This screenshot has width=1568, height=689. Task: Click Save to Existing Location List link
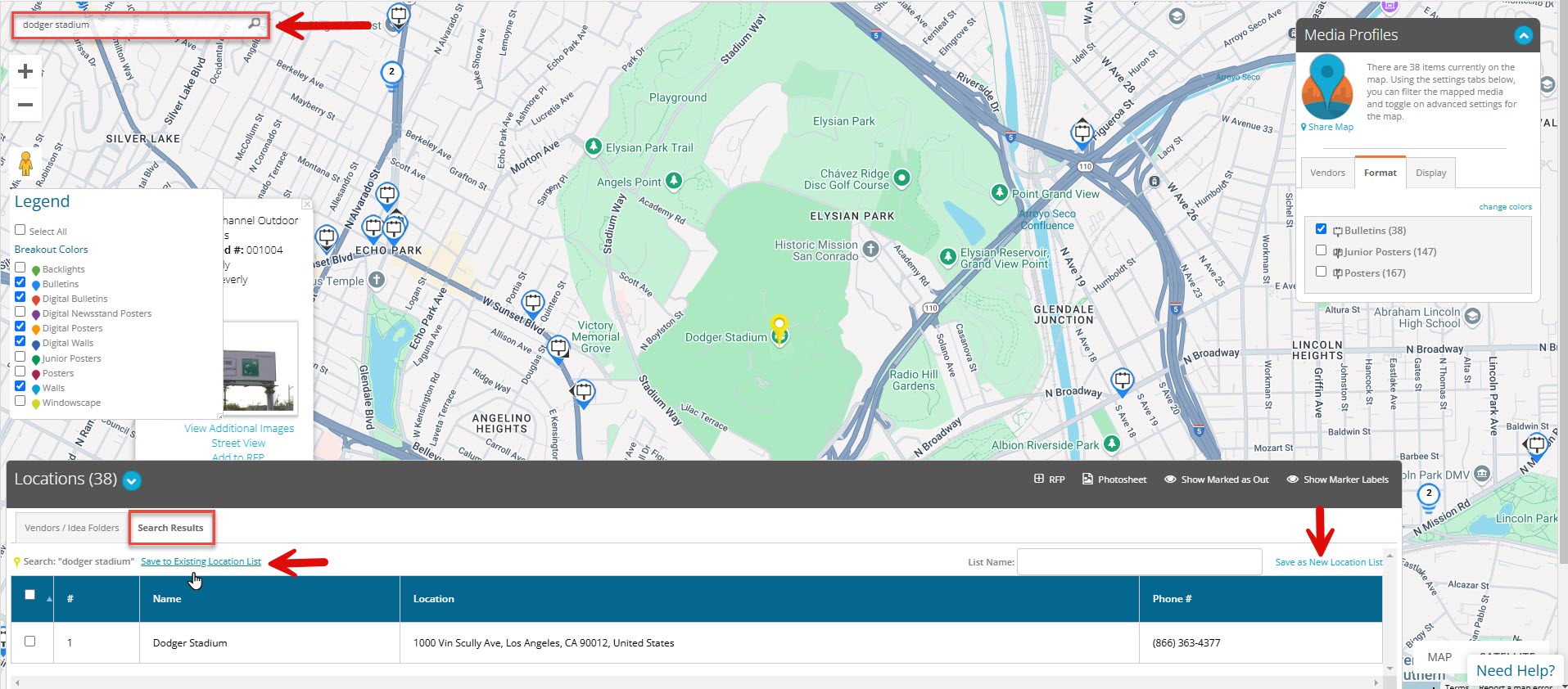[x=201, y=561]
